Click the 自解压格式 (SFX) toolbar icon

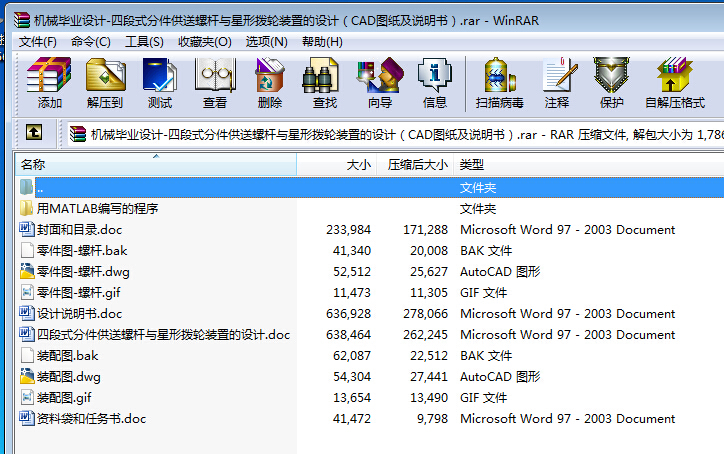(x=675, y=74)
